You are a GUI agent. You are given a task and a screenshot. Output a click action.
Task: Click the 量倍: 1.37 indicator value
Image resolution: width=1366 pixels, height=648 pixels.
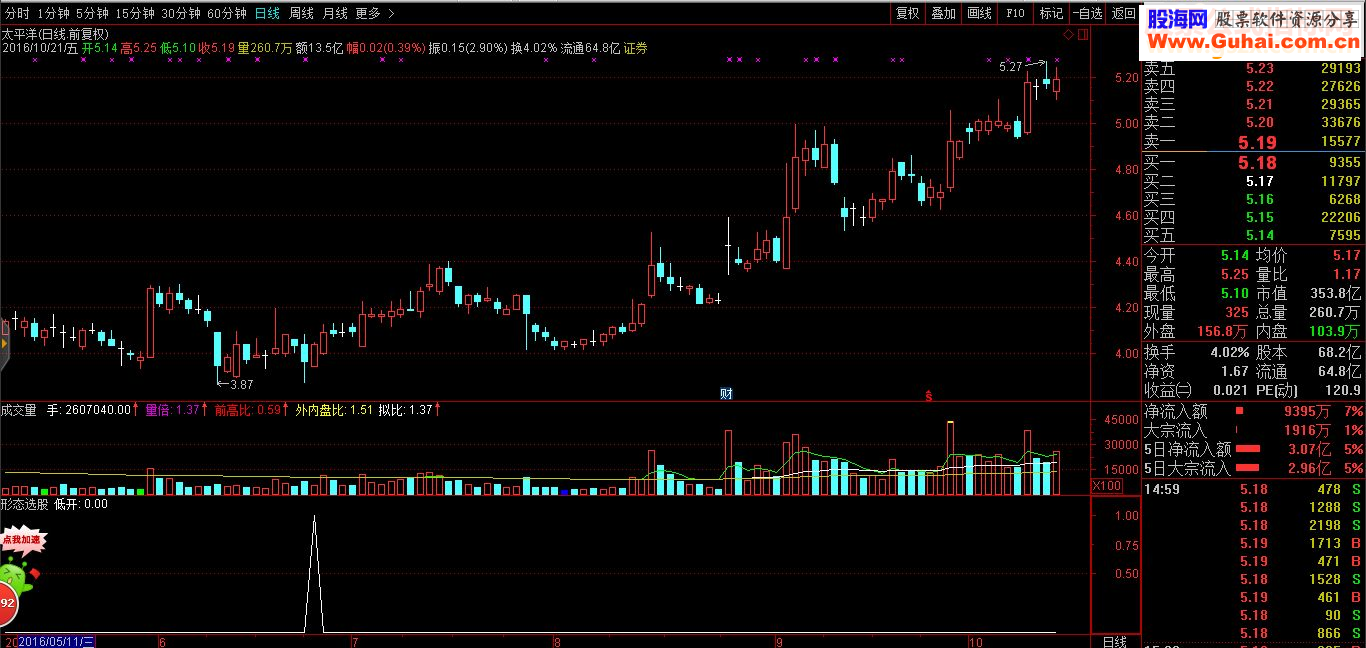174,409
